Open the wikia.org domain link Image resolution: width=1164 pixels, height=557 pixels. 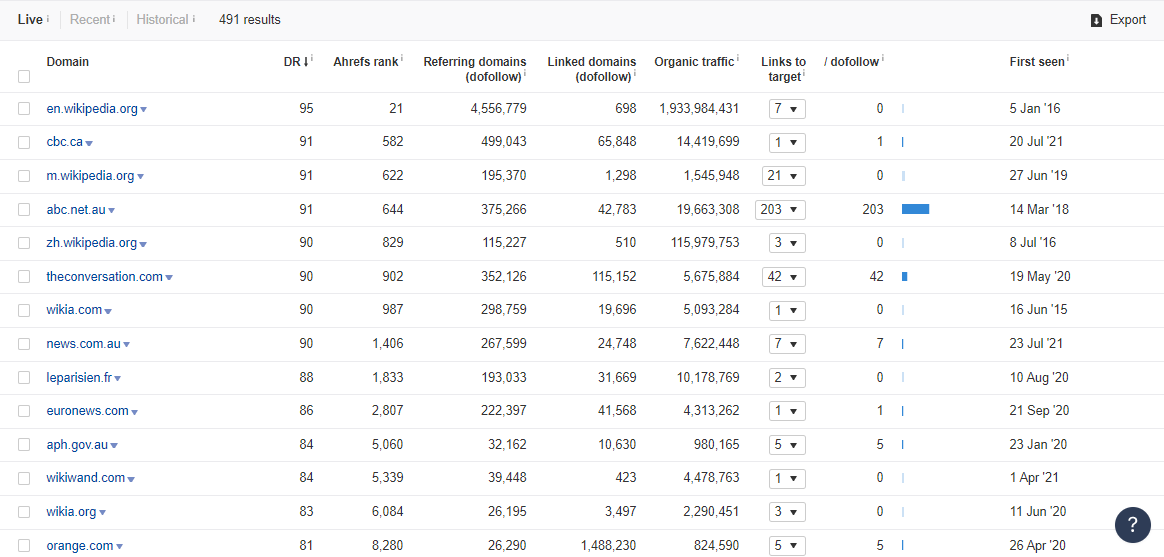click(x=71, y=512)
